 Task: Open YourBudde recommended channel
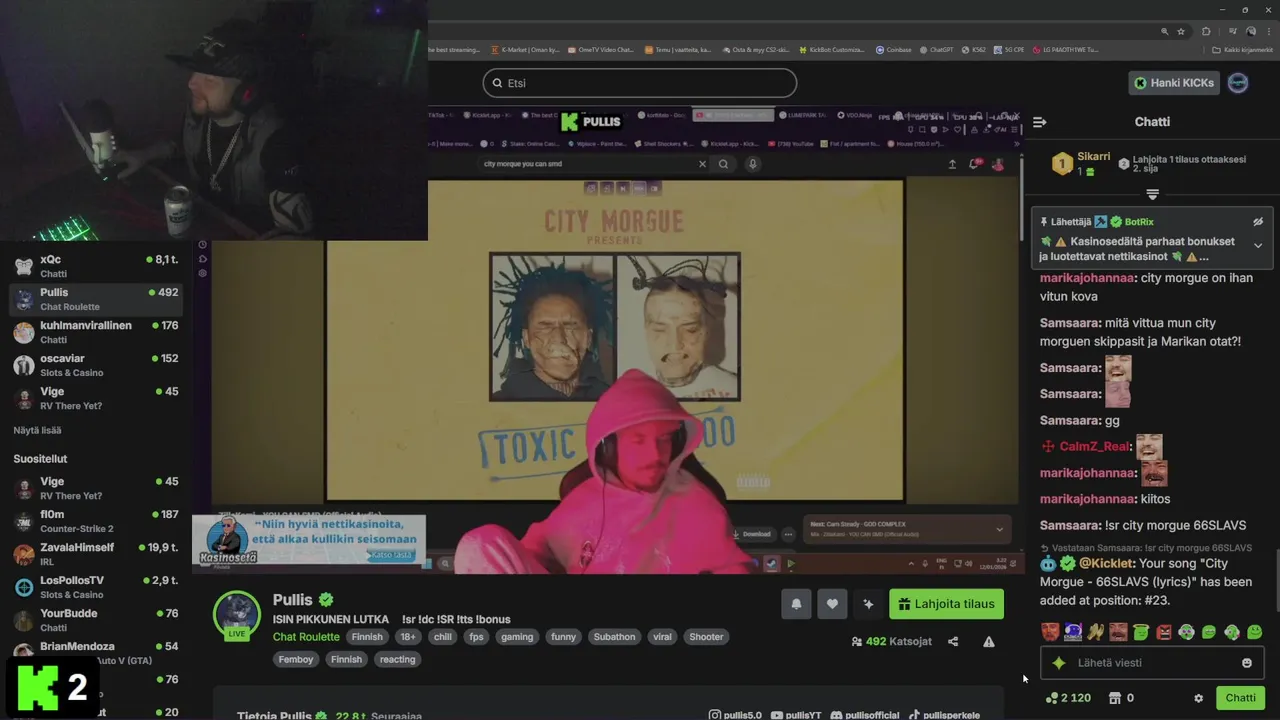tap(96, 620)
